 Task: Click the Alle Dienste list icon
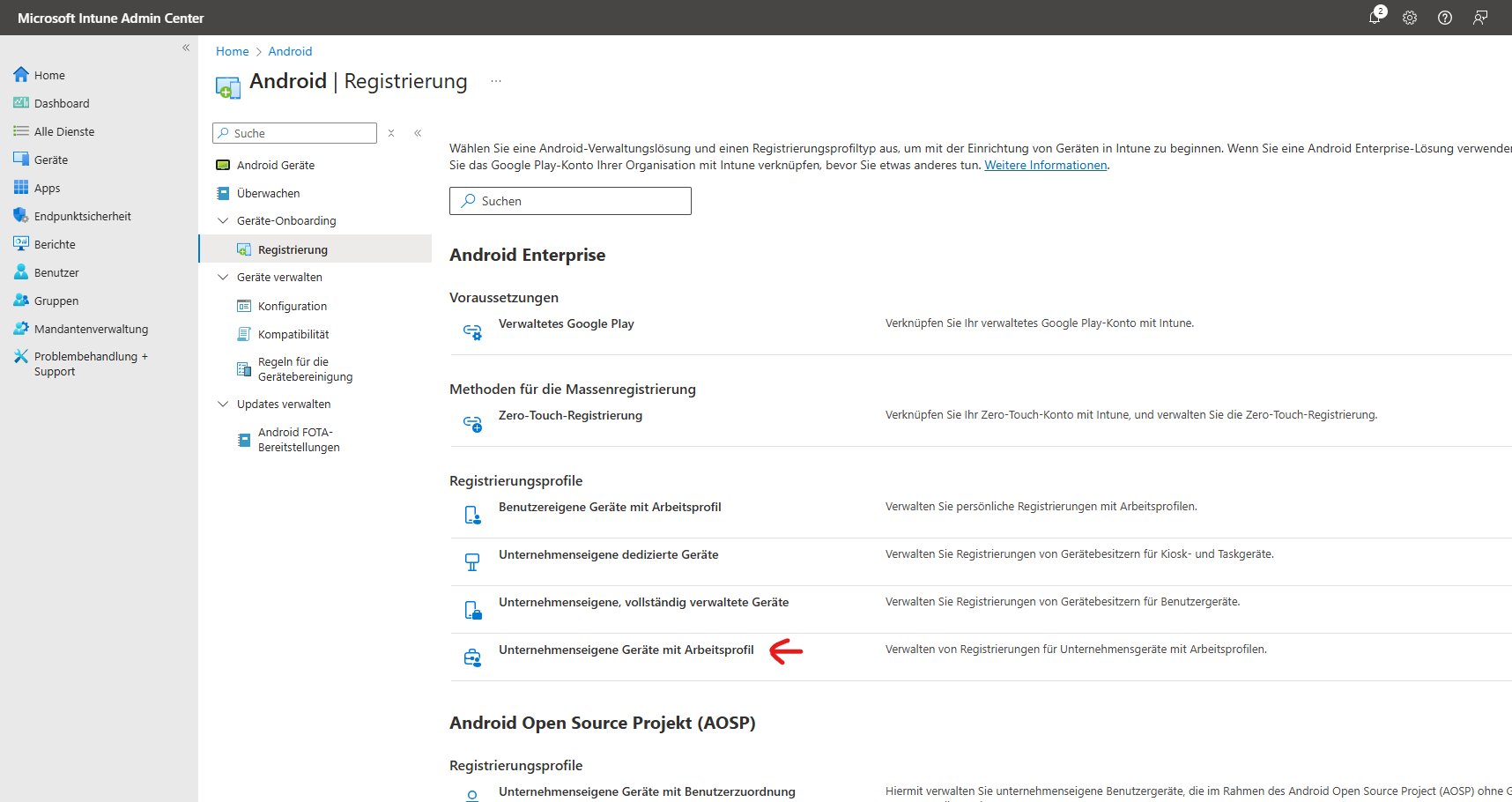coord(21,131)
